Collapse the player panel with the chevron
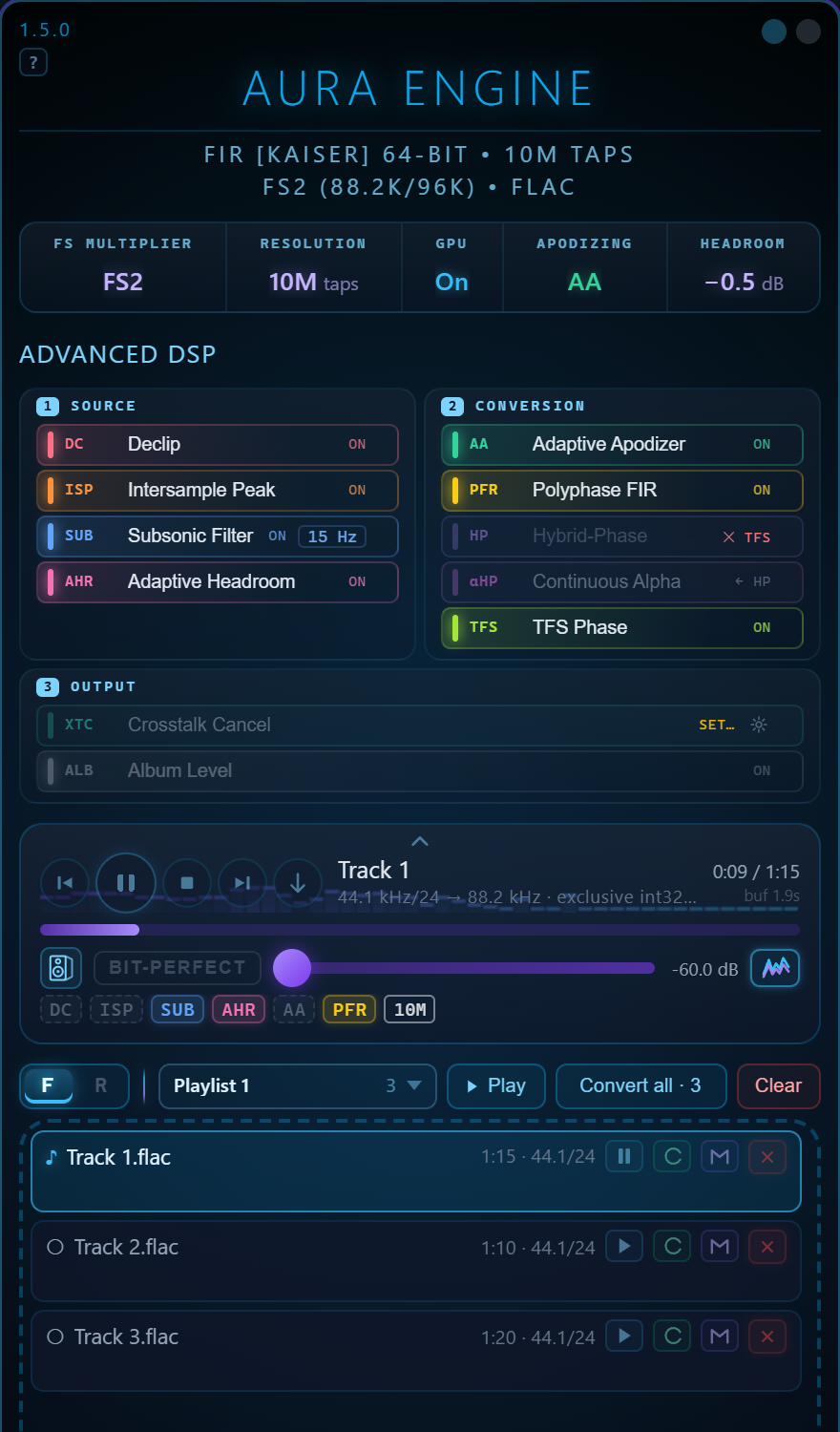Screen dimensions: 840x1432 tap(420, 841)
